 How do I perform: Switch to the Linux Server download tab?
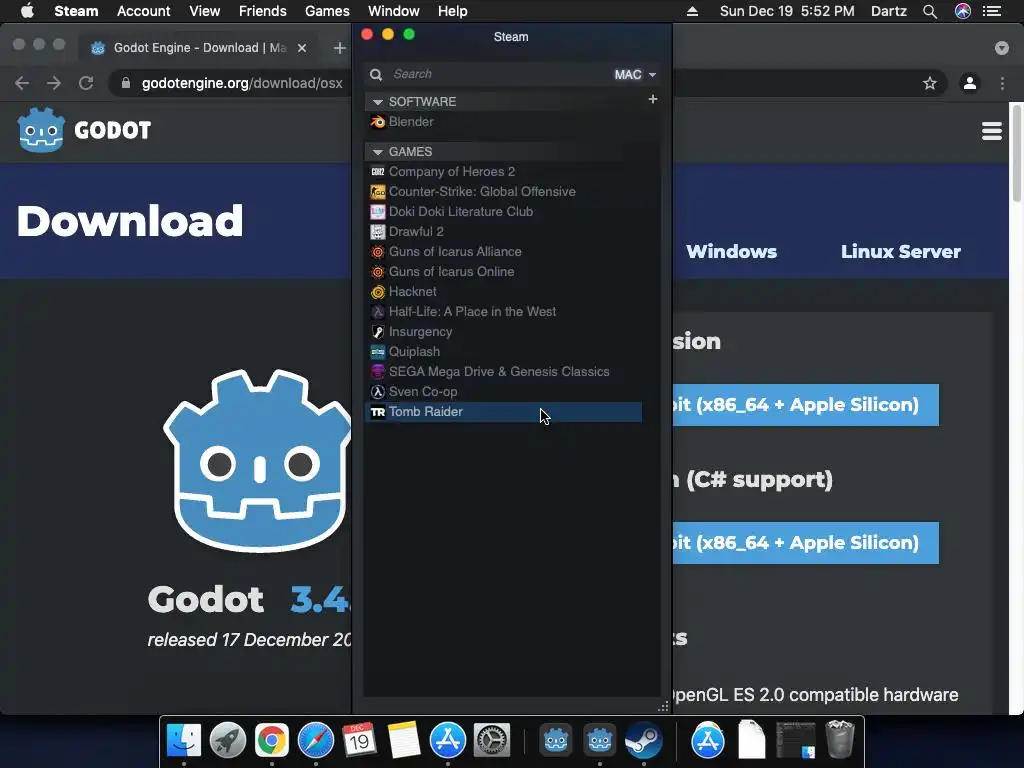(901, 251)
